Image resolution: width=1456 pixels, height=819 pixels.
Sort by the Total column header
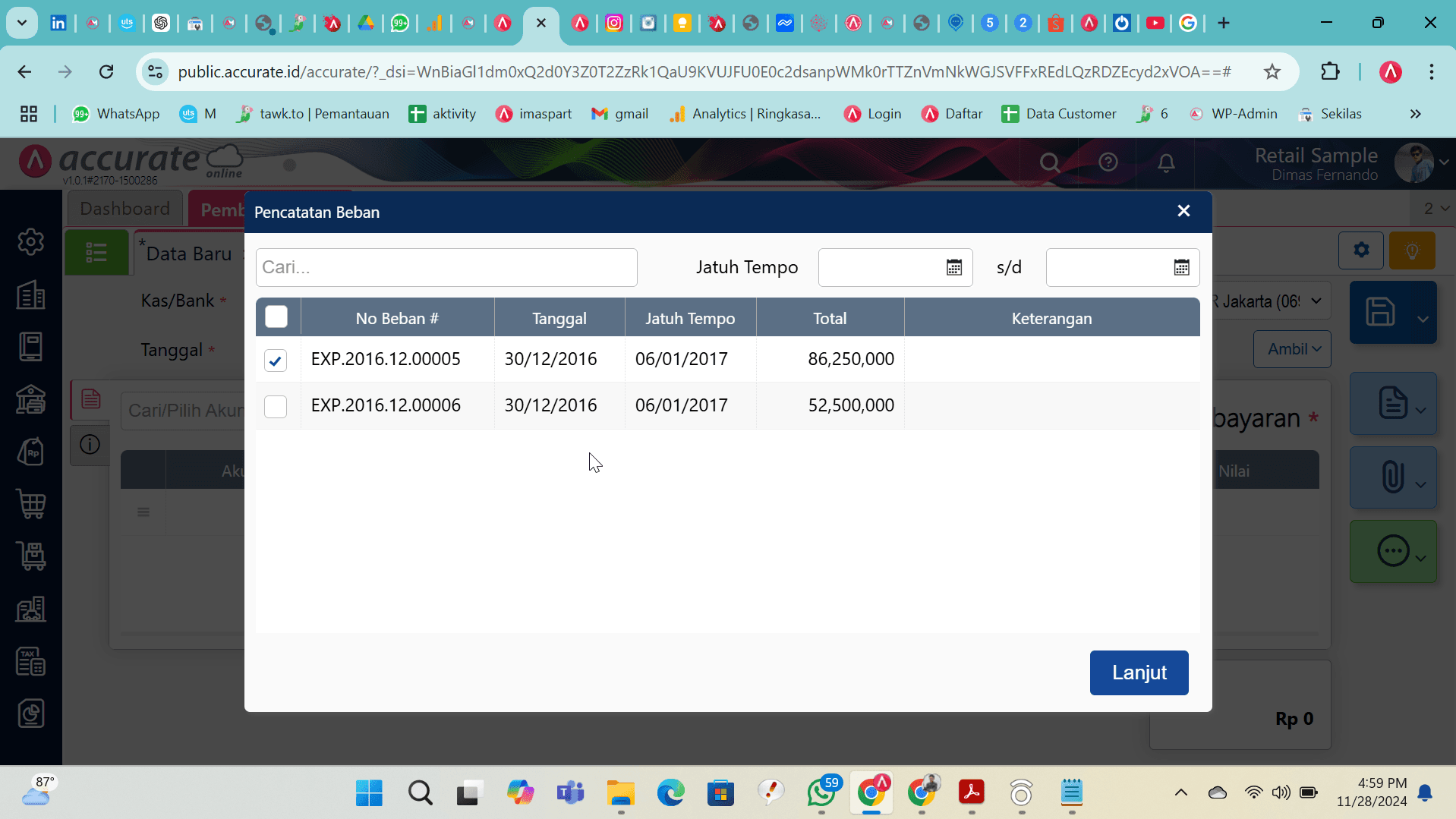pos(829,319)
